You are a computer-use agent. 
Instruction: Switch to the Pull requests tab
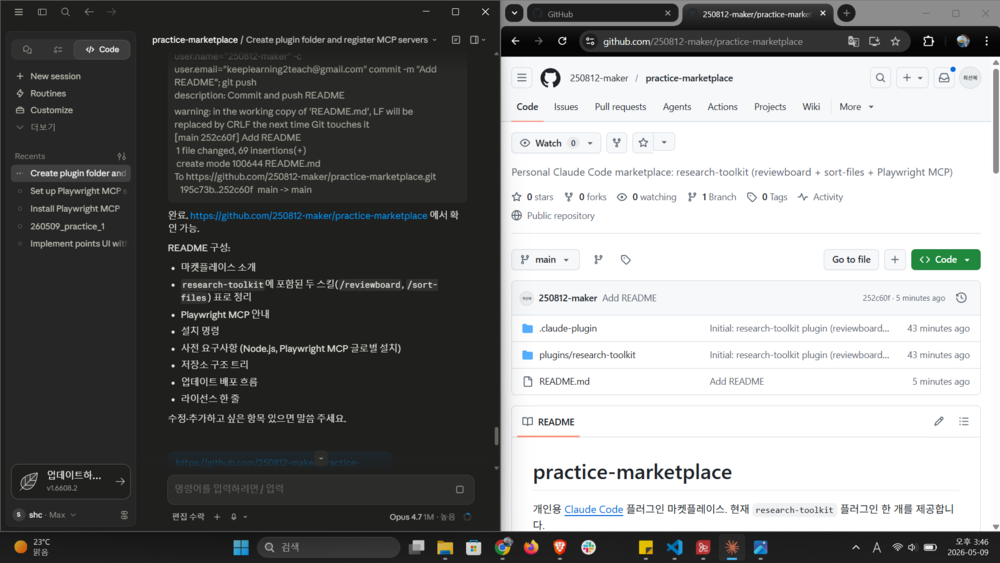620,106
